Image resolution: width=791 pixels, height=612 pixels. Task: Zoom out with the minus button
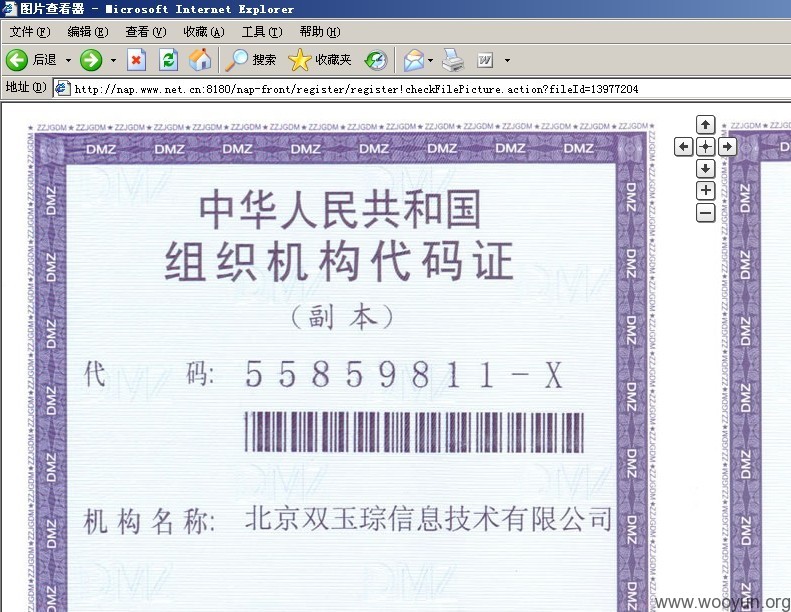click(x=705, y=213)
